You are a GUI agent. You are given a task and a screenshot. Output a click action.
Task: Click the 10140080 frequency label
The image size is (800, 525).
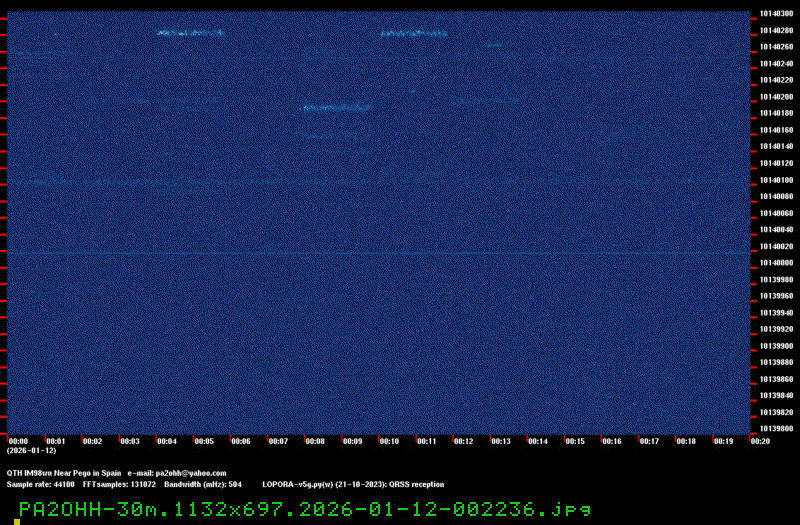click(x=776, y=196)
